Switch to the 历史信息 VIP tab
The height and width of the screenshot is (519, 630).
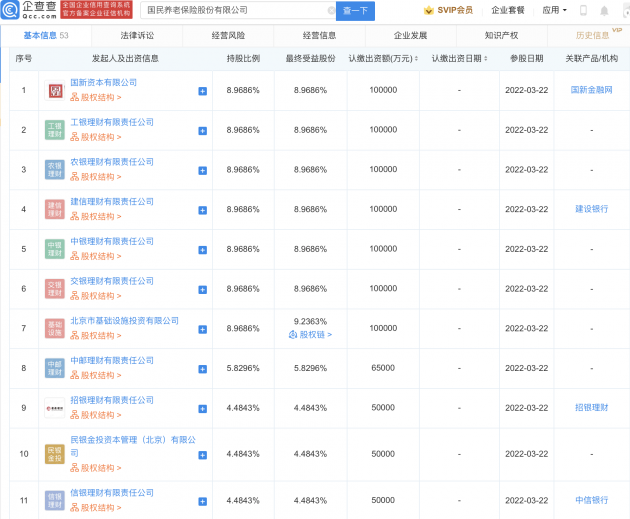(x=593, y=35)
